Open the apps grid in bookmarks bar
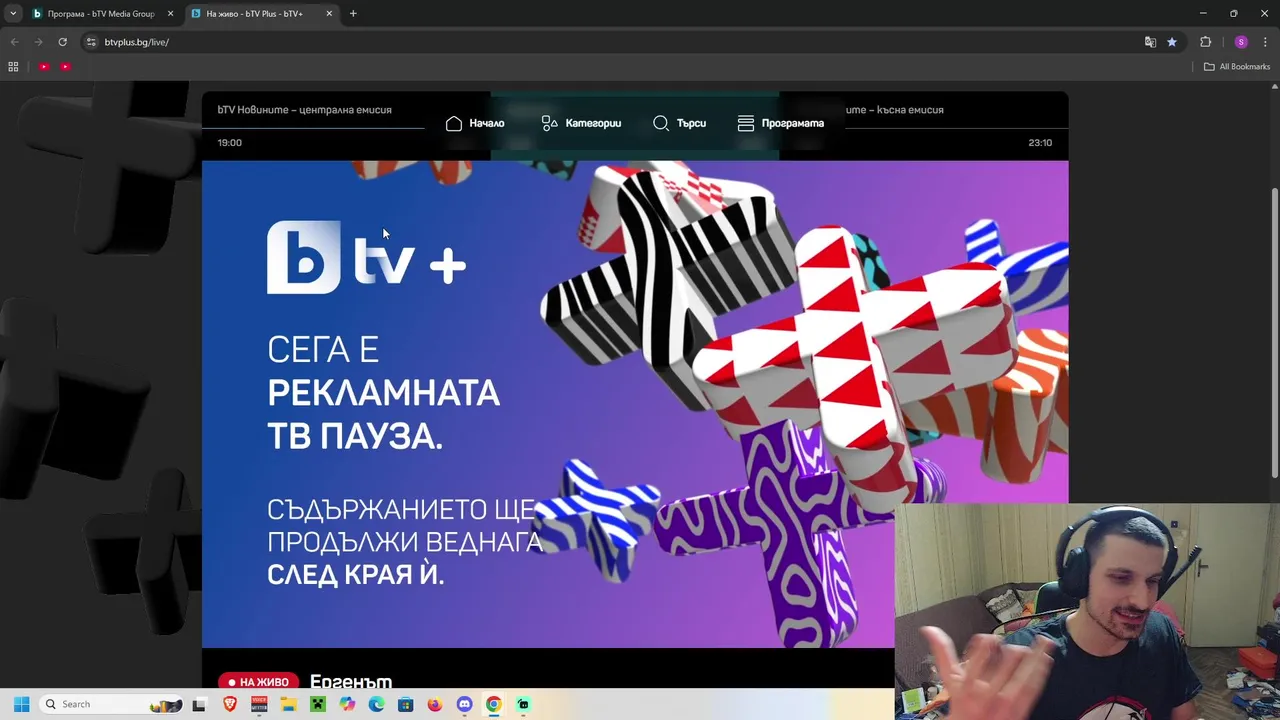This screenshot has width=1280, height=720. point(13,67)
